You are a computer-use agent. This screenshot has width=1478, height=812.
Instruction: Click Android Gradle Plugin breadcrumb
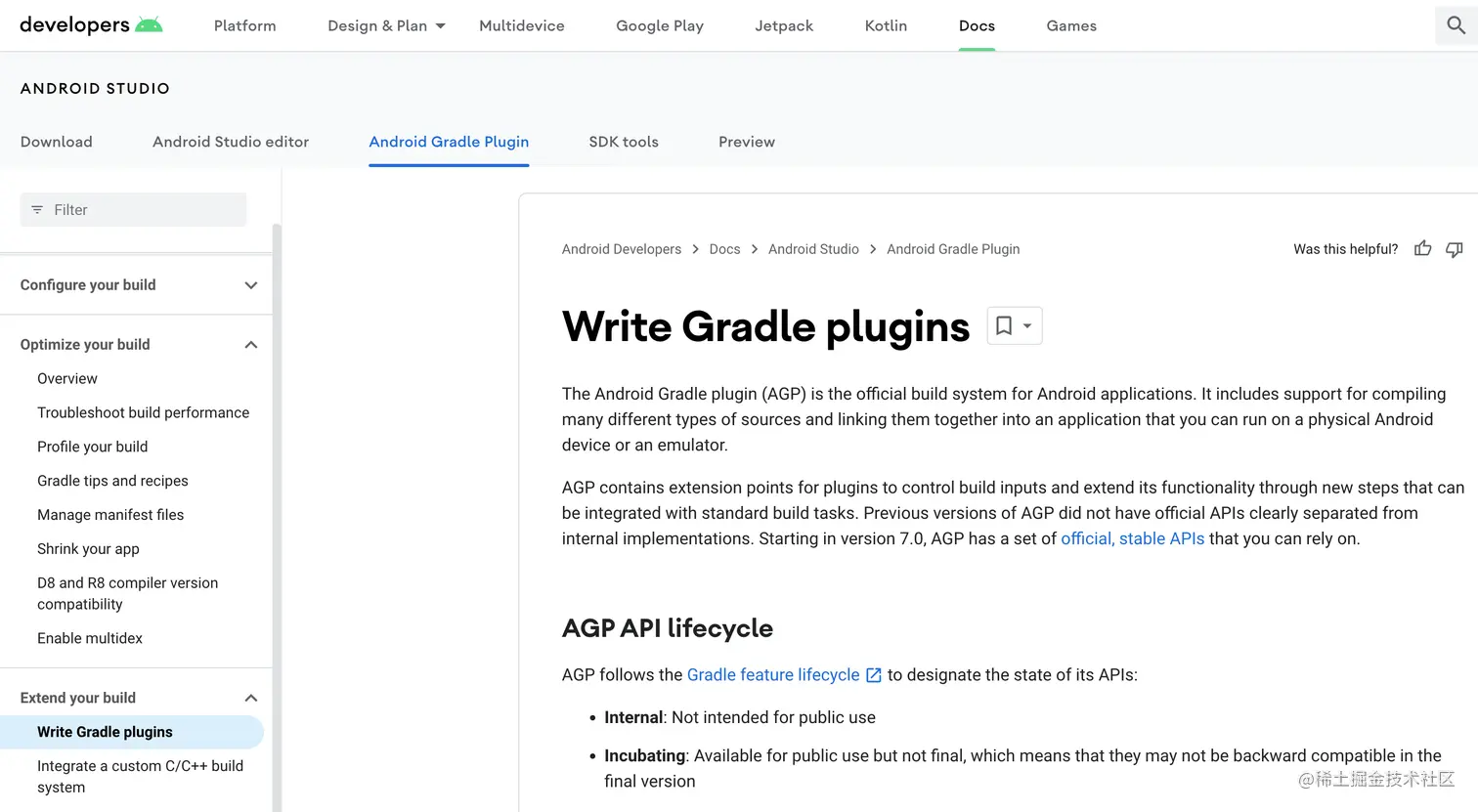point(953,249)
